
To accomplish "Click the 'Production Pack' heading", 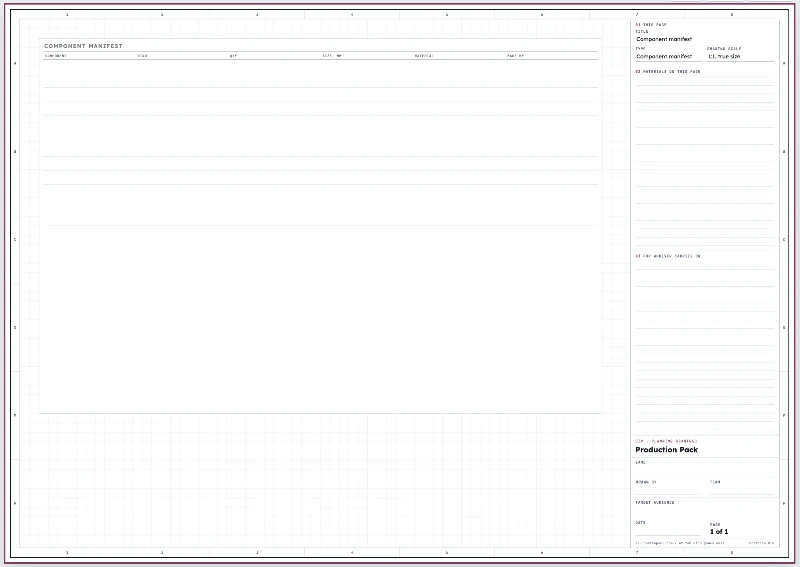I will point(666,450).
